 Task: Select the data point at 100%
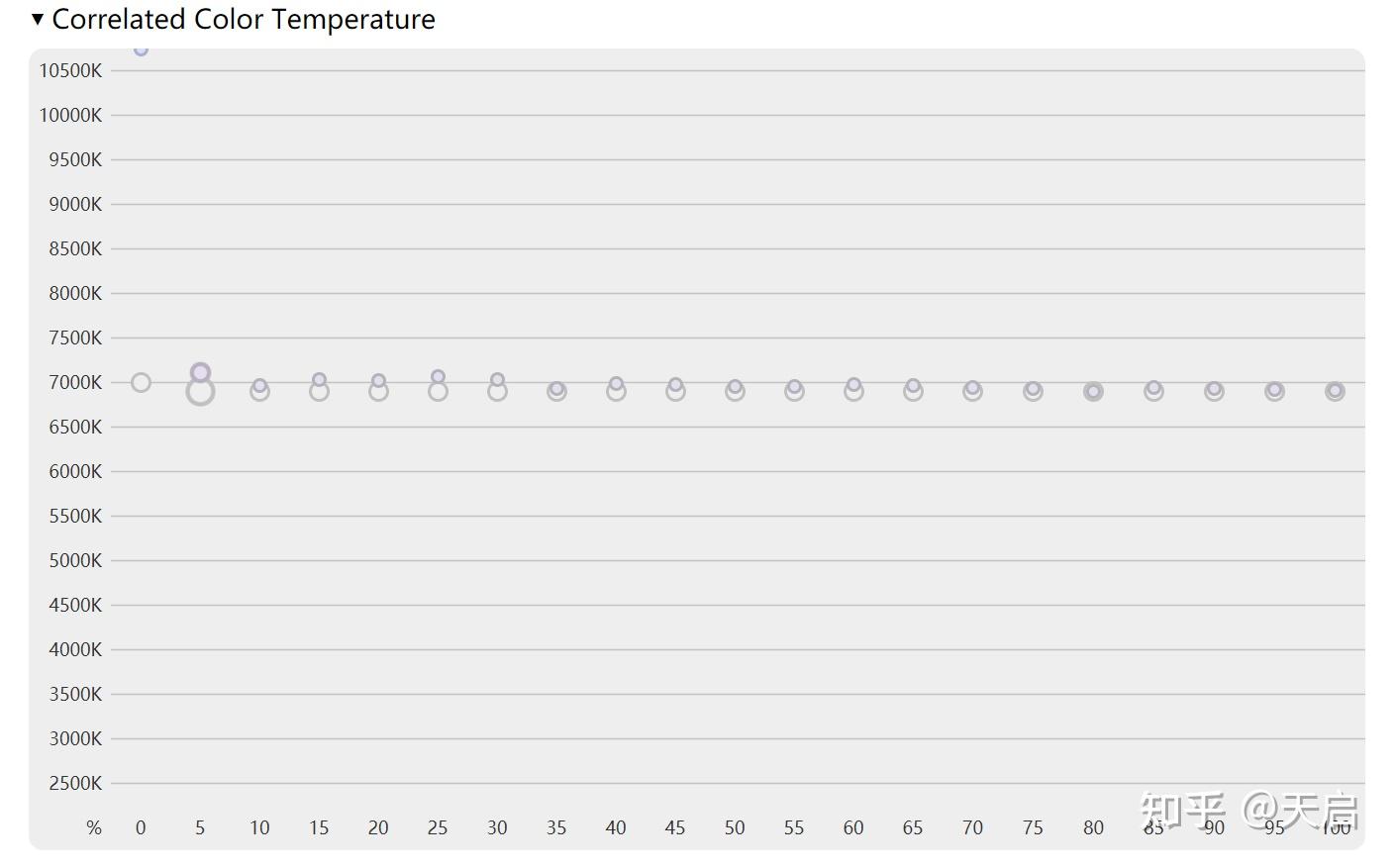(1335, 391)
